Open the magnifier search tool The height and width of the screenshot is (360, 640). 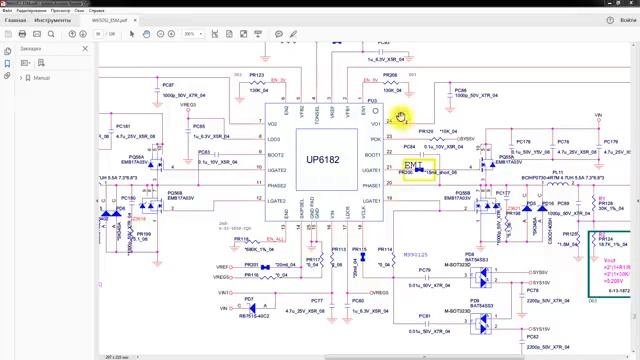coord(51,34)
